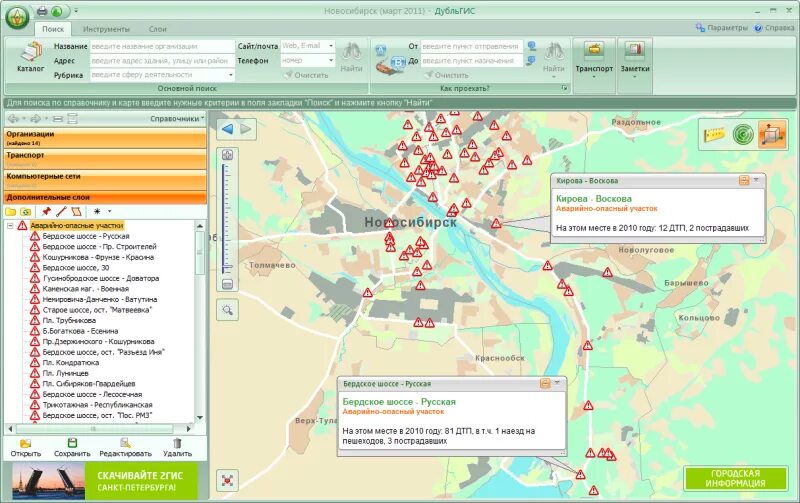Select the ruler measurement tool on map

point(714,135)
